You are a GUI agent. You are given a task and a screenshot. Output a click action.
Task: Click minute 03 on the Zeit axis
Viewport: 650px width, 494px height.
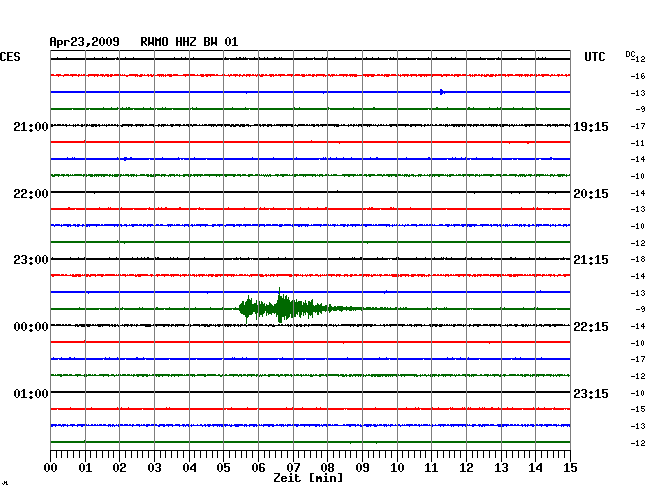coord(154,467)
